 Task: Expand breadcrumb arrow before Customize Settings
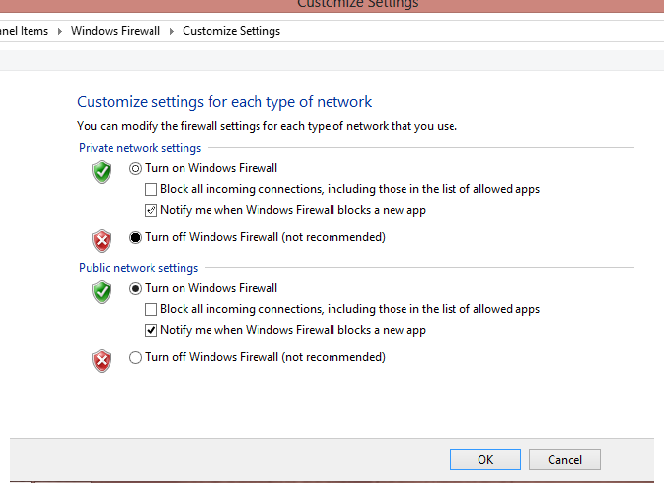click(x=172, y=31)
